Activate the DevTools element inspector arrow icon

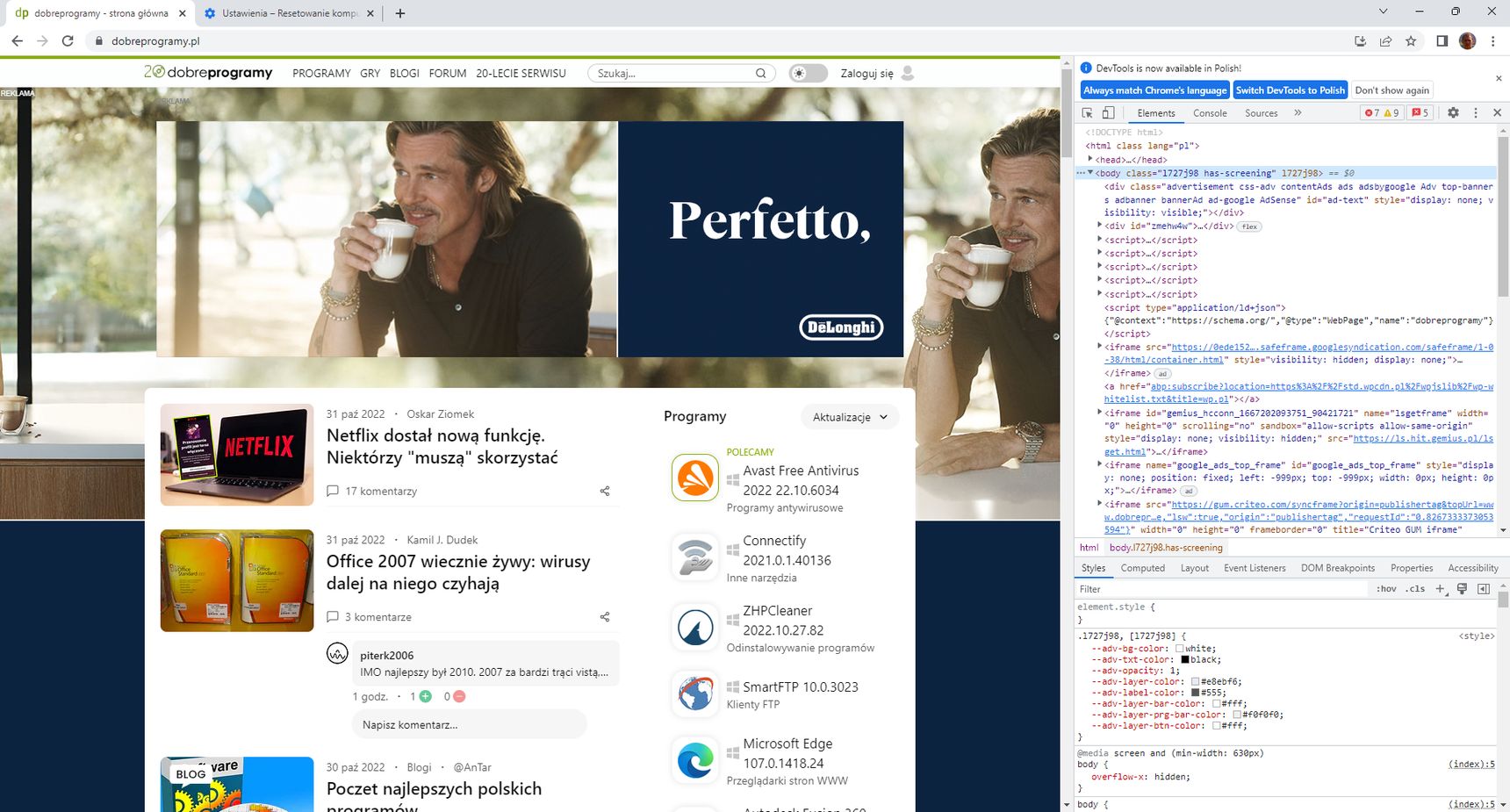click(1087, 113)
